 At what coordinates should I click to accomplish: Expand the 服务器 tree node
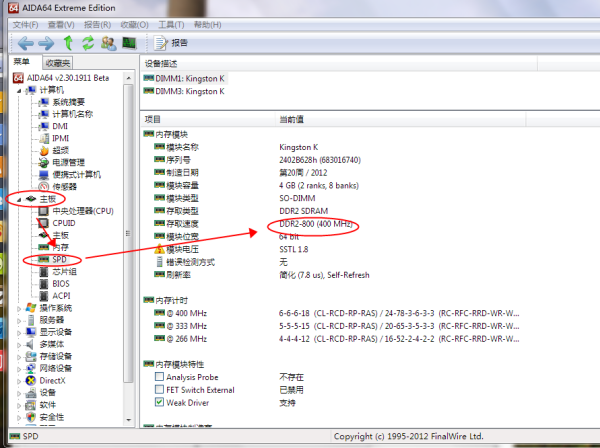click(19, 321)
